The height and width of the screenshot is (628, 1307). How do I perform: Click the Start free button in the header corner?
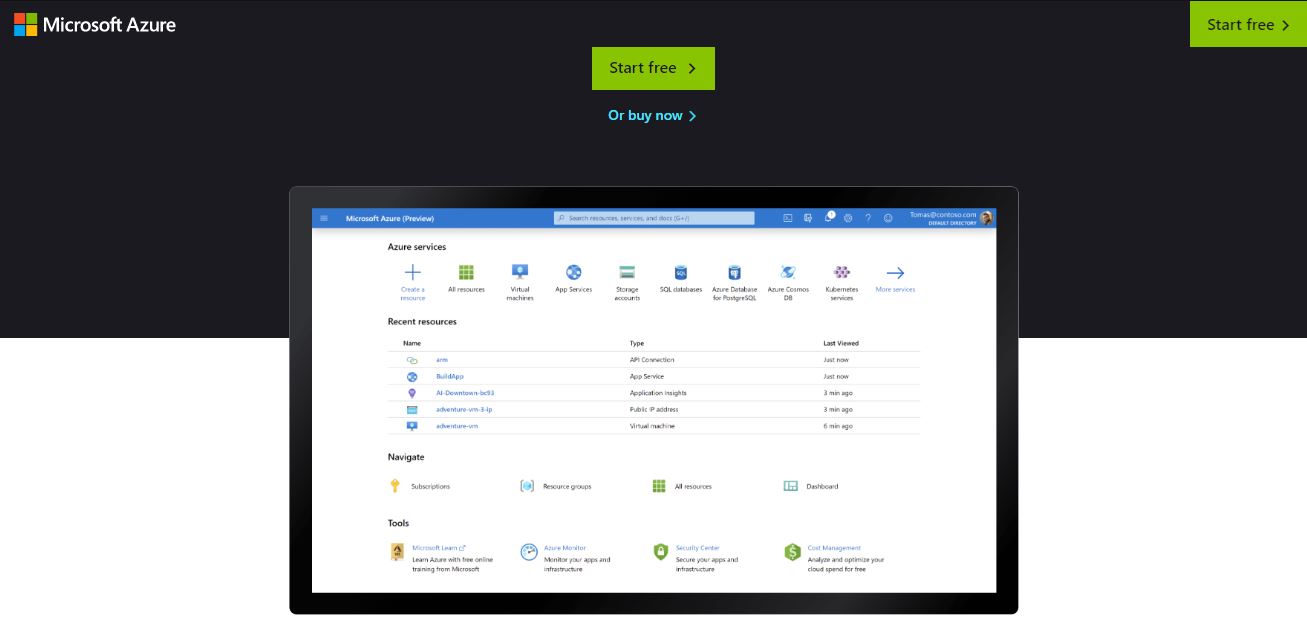point(1248,24)
